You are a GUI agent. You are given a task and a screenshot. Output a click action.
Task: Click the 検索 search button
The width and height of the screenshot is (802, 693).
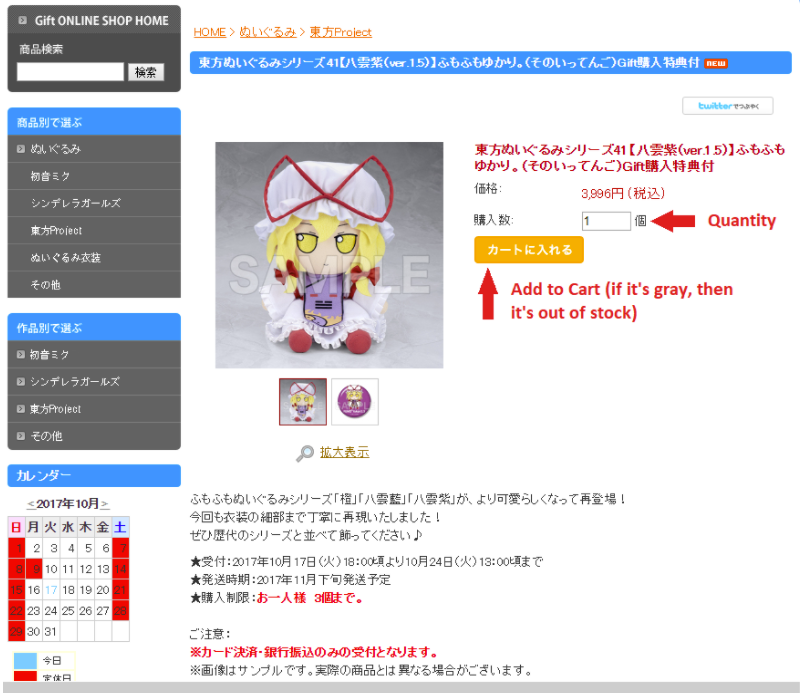[146, 72]
